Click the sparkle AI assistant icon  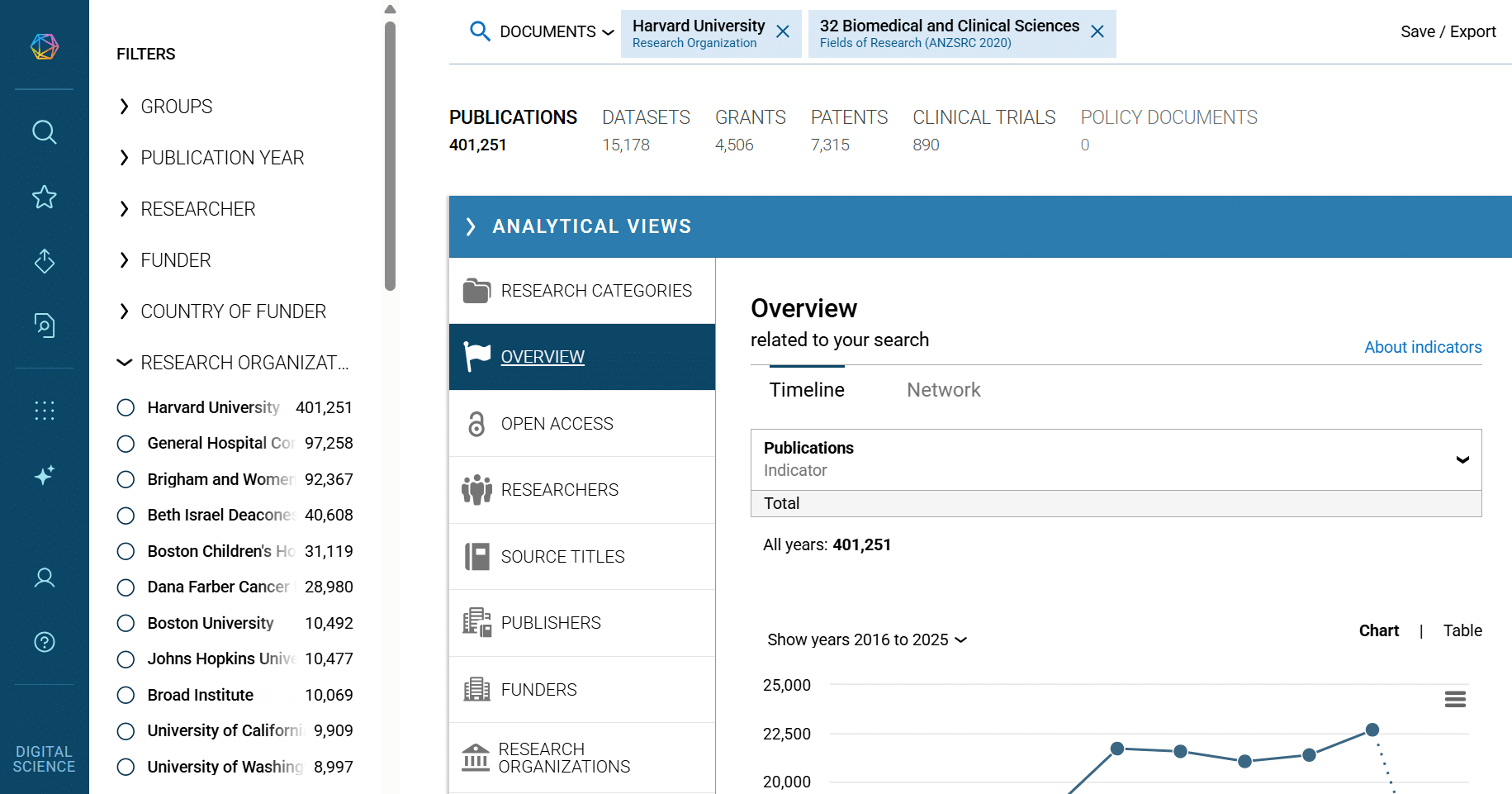pyautogui.click(x=45, y=475)
